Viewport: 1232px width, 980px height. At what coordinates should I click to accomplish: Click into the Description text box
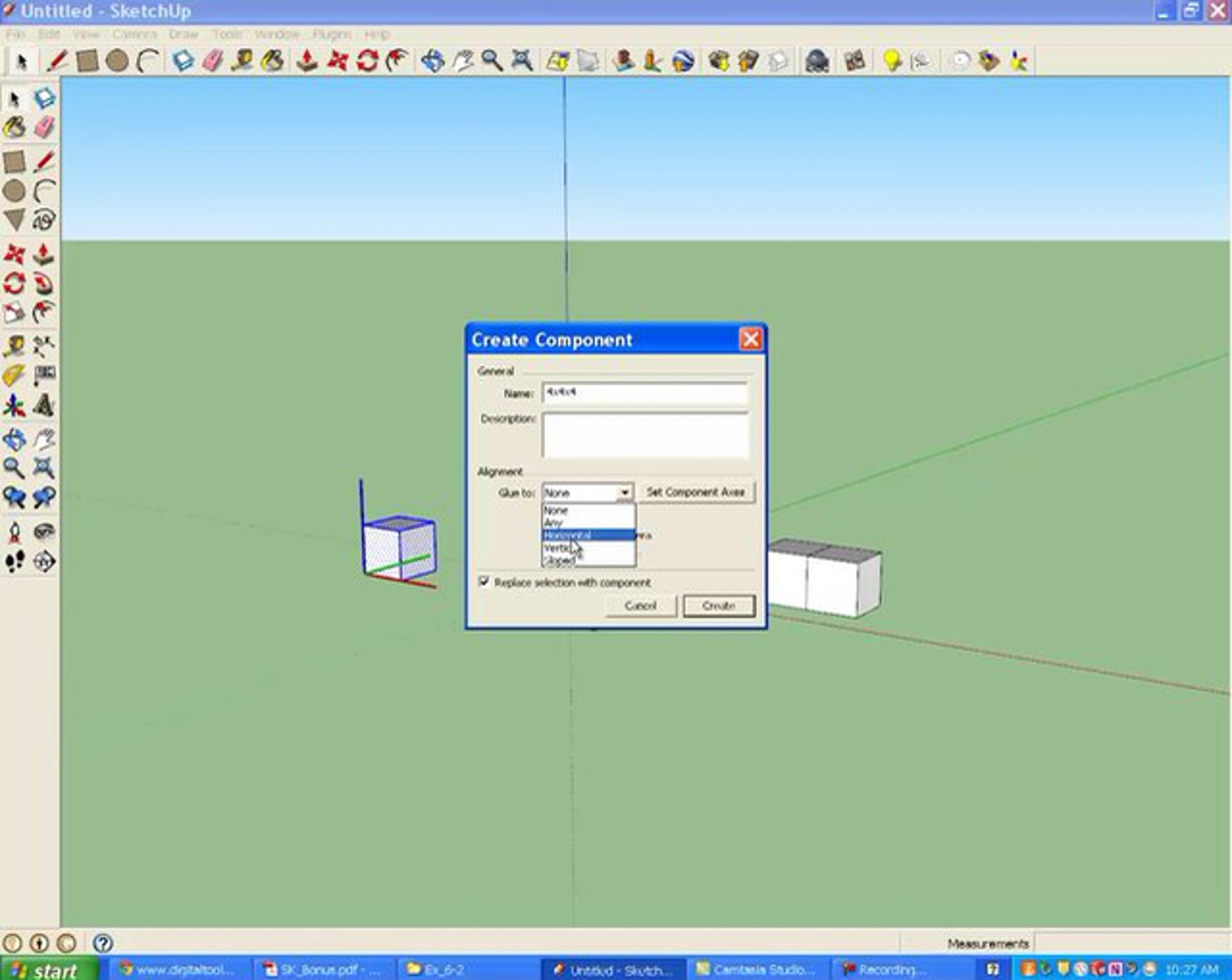point(645,435)
